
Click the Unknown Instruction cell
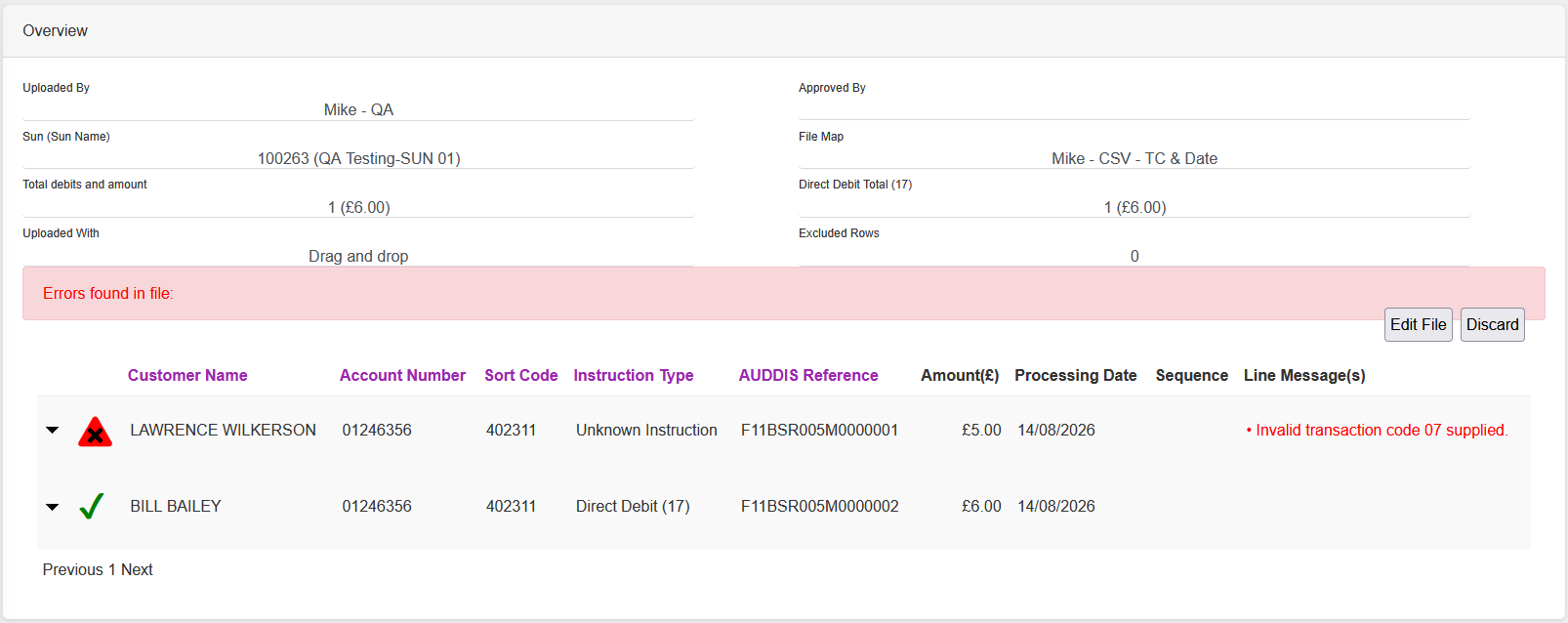pyautogui.click(x=646, y=430)
